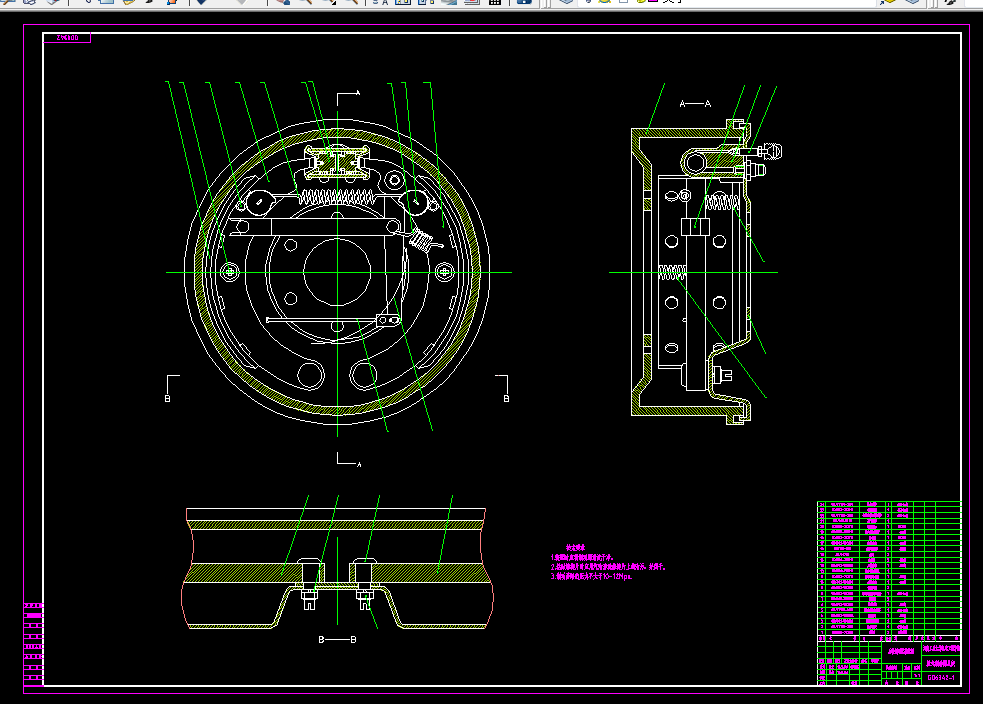Pick the upper return spring in front view

pos(337,197)
